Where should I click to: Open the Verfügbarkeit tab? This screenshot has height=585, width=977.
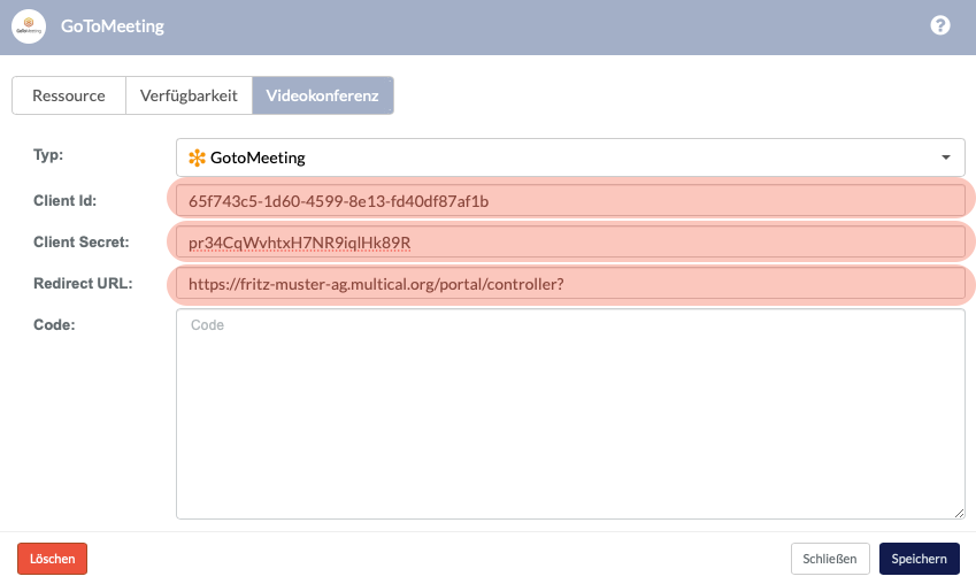[x=189, y=95]
